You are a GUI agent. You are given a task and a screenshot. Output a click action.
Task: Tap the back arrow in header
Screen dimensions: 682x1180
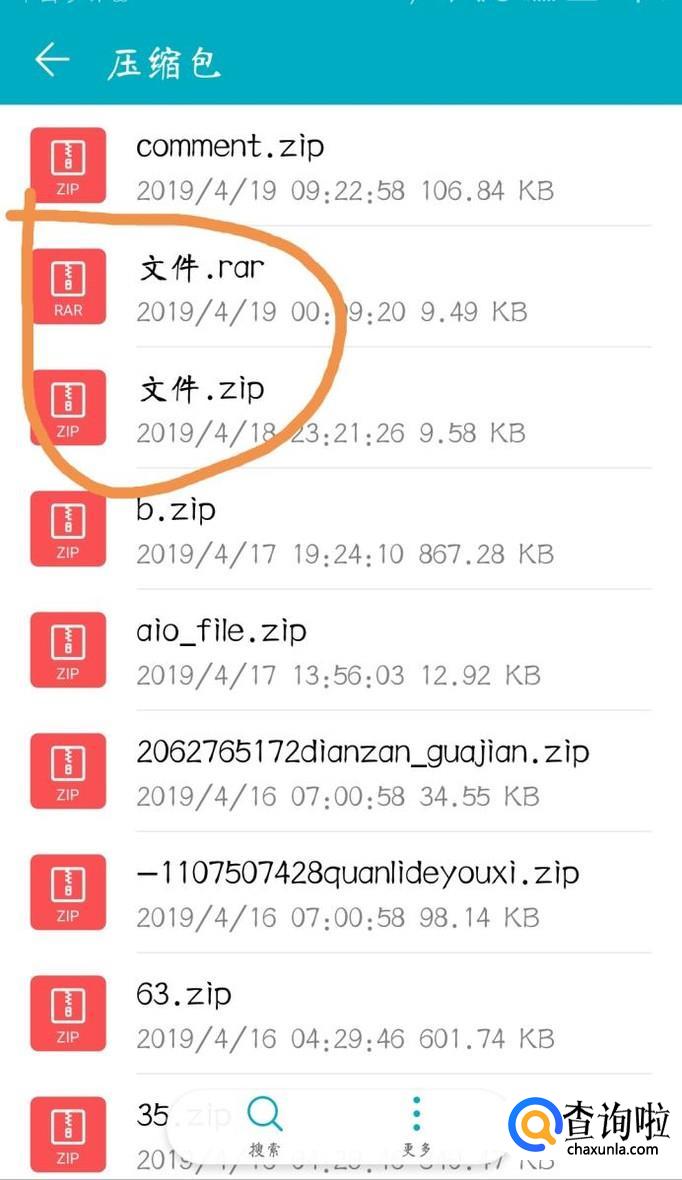tap(52, 59)
